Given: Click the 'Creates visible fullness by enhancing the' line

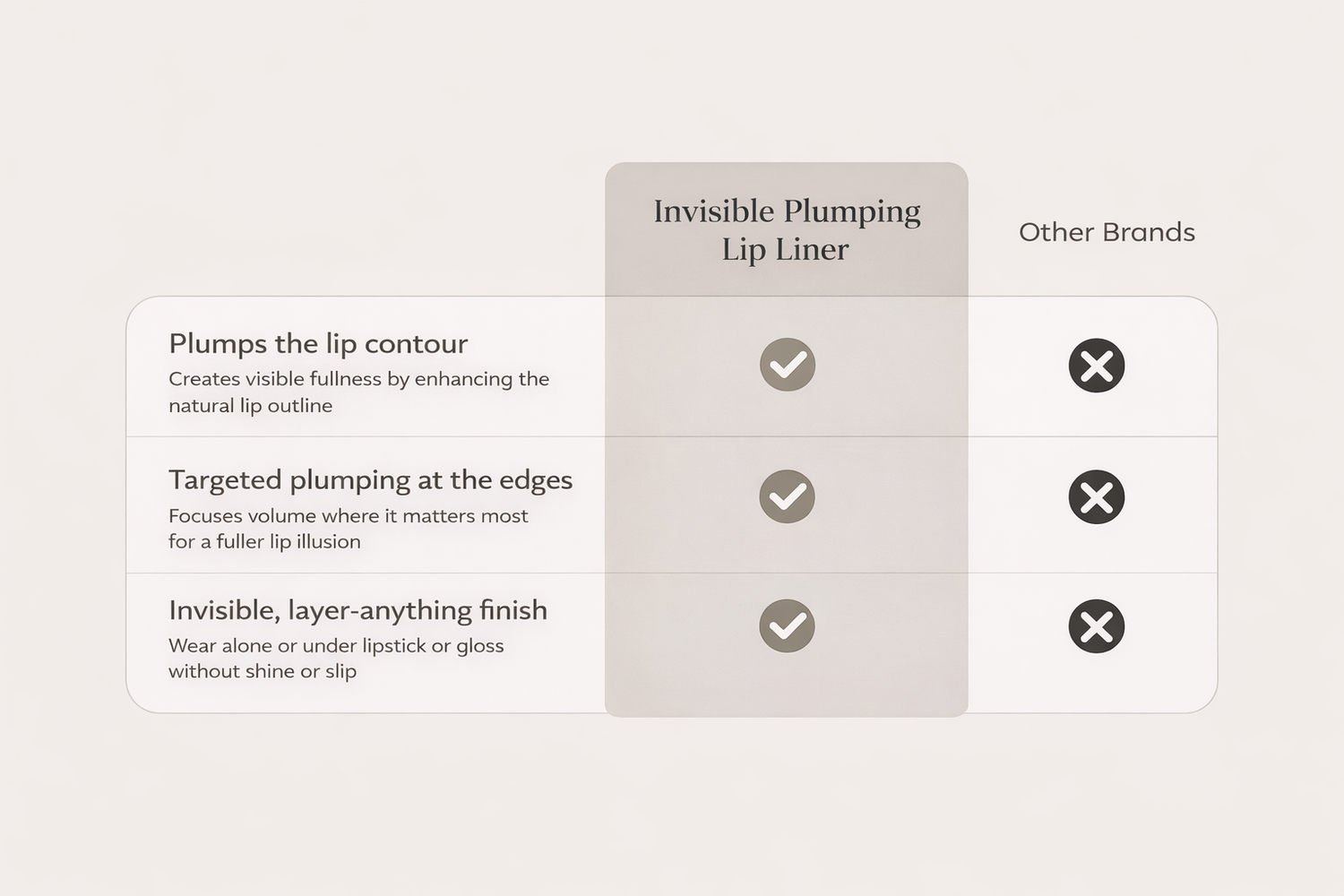Looking at the screenshot, I should point(358,379).
